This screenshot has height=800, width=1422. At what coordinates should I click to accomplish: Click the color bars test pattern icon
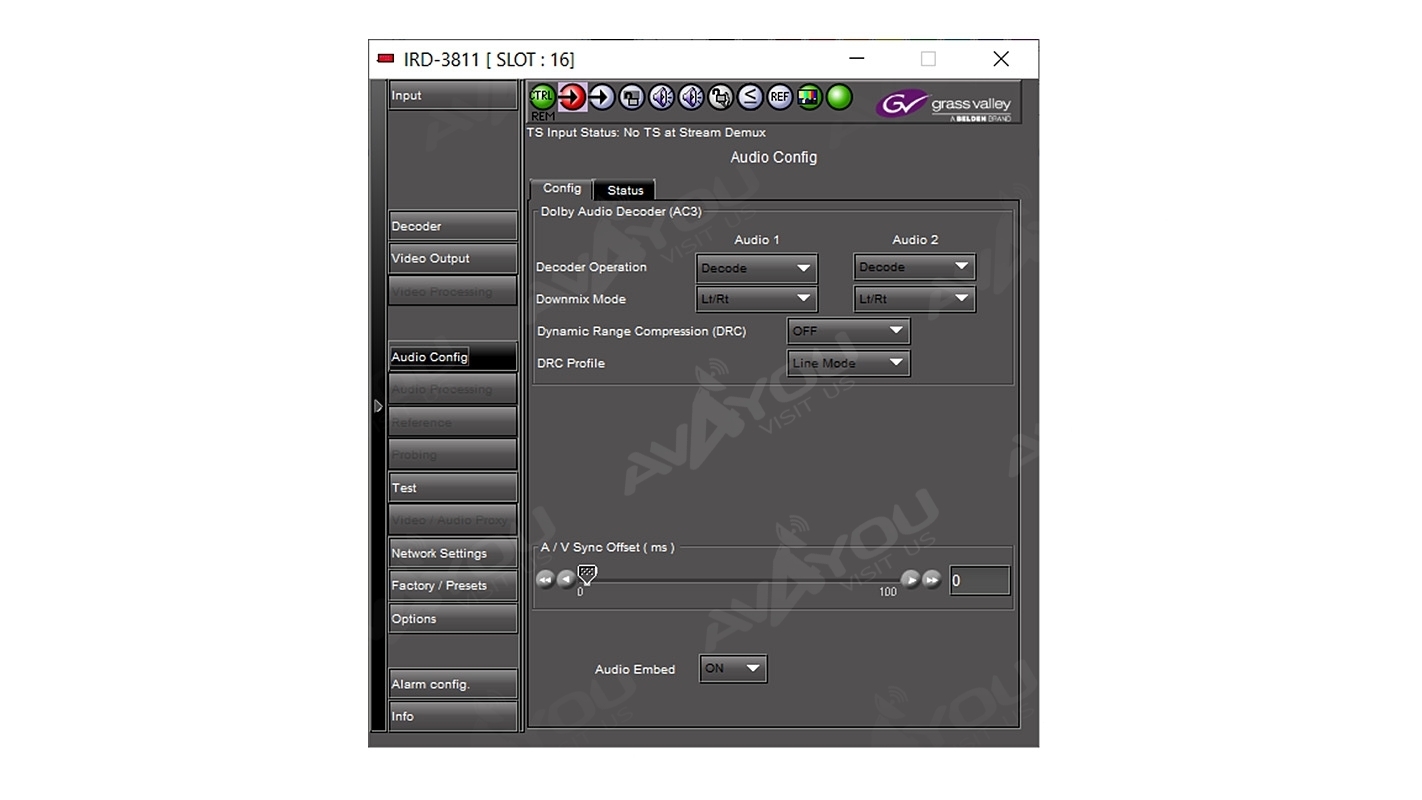tap(809, 97)
